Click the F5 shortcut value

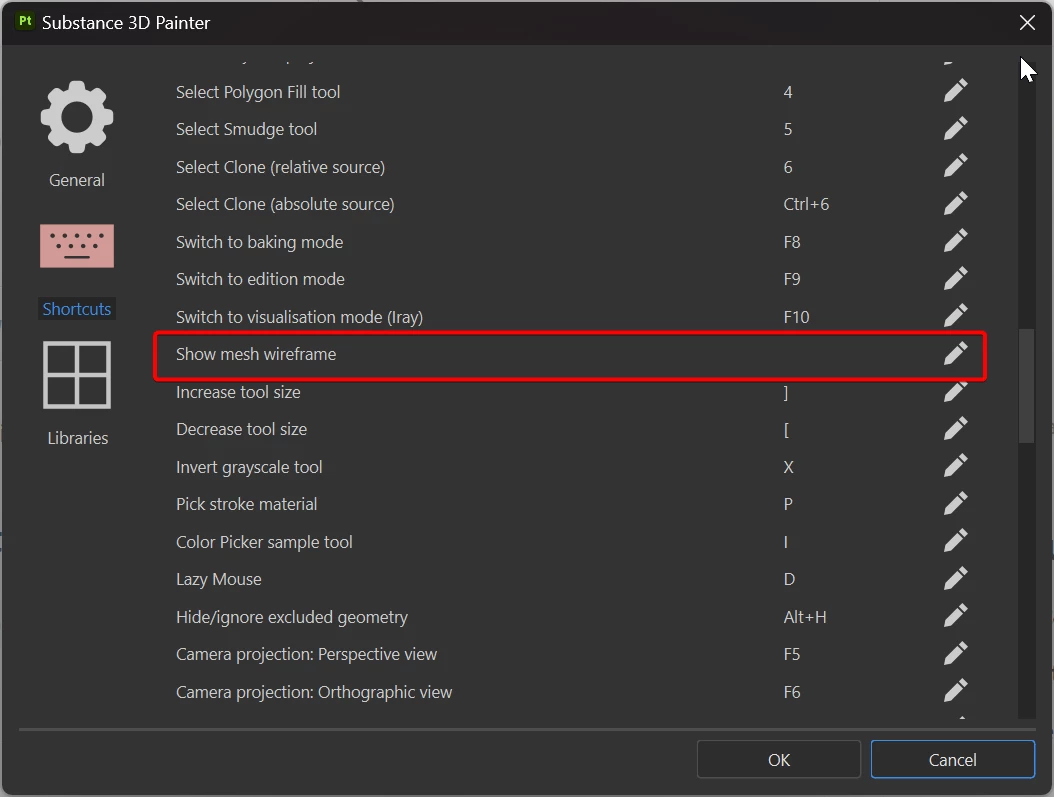tap(792, 654)
